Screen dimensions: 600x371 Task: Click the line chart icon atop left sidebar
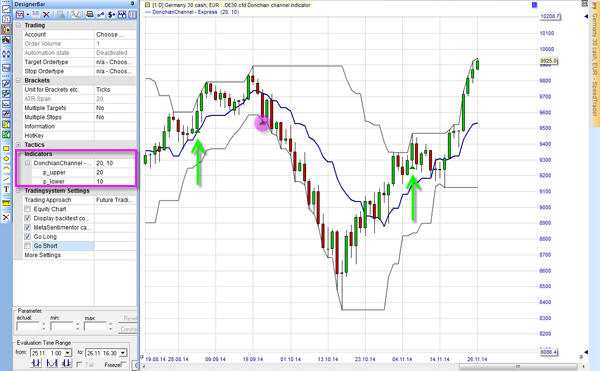(6, 8)
